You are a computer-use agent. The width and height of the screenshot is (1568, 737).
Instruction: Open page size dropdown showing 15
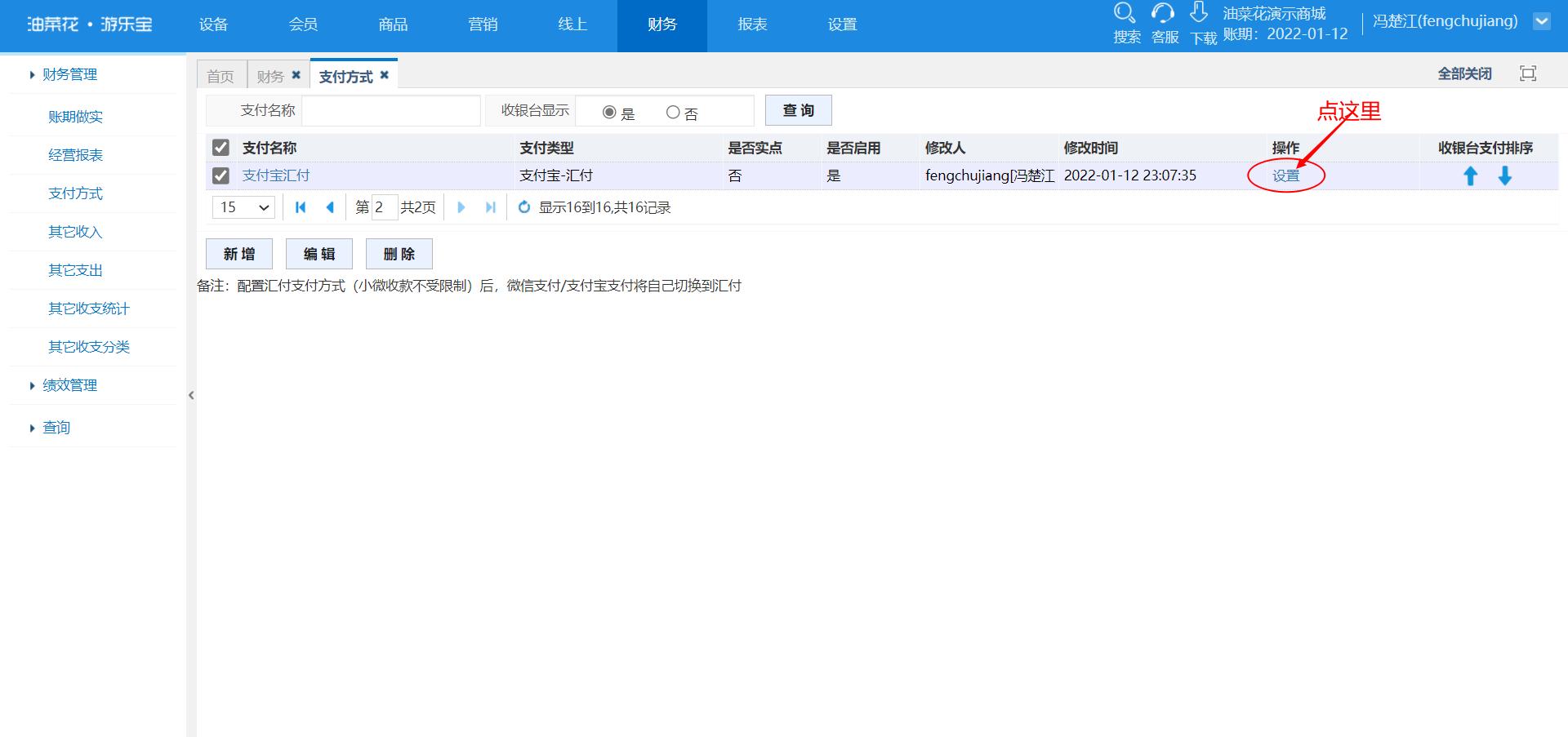243,207
